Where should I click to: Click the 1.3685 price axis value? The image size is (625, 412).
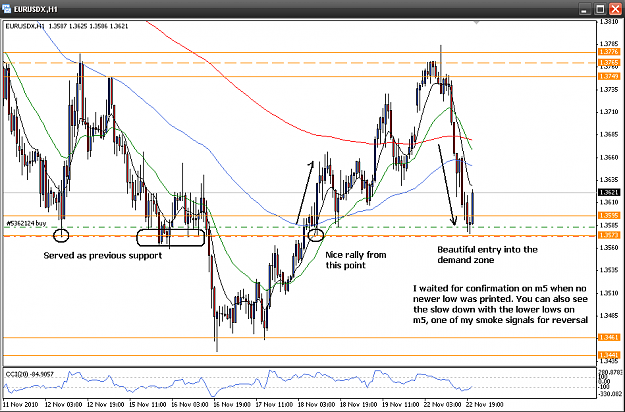(609, 134)
